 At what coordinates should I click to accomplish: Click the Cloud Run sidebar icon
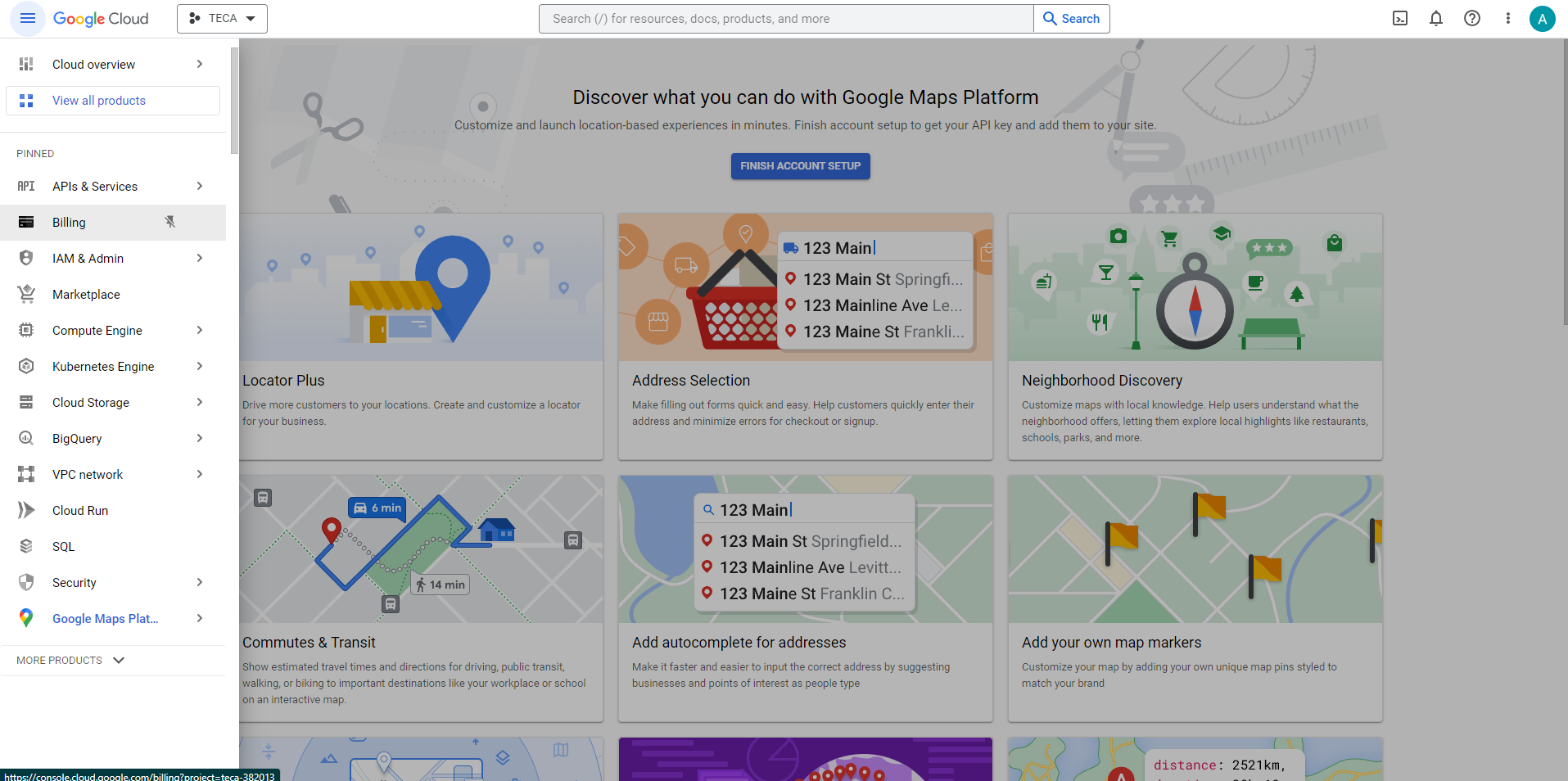tap(26, 510)
